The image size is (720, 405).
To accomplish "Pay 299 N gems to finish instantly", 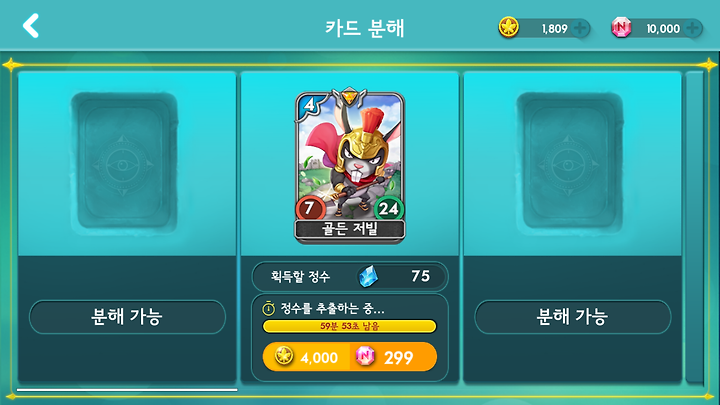I will [394, 357].
